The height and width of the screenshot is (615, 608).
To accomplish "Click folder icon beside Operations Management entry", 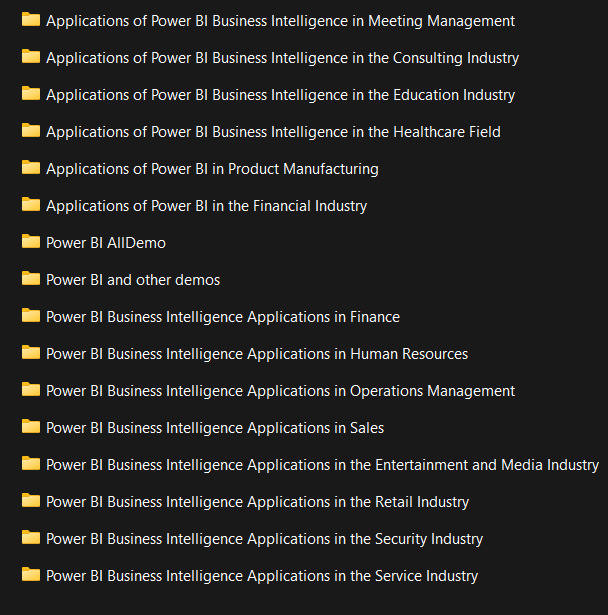I will point(31,389).
